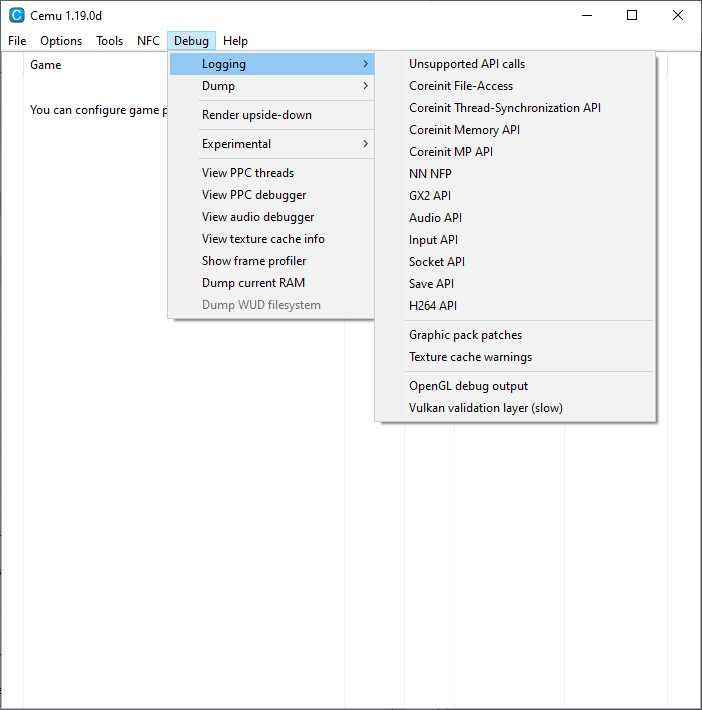Open the Help menu
Image resolution: width=702 pixels, height=710 pixels.
point(236,41)
